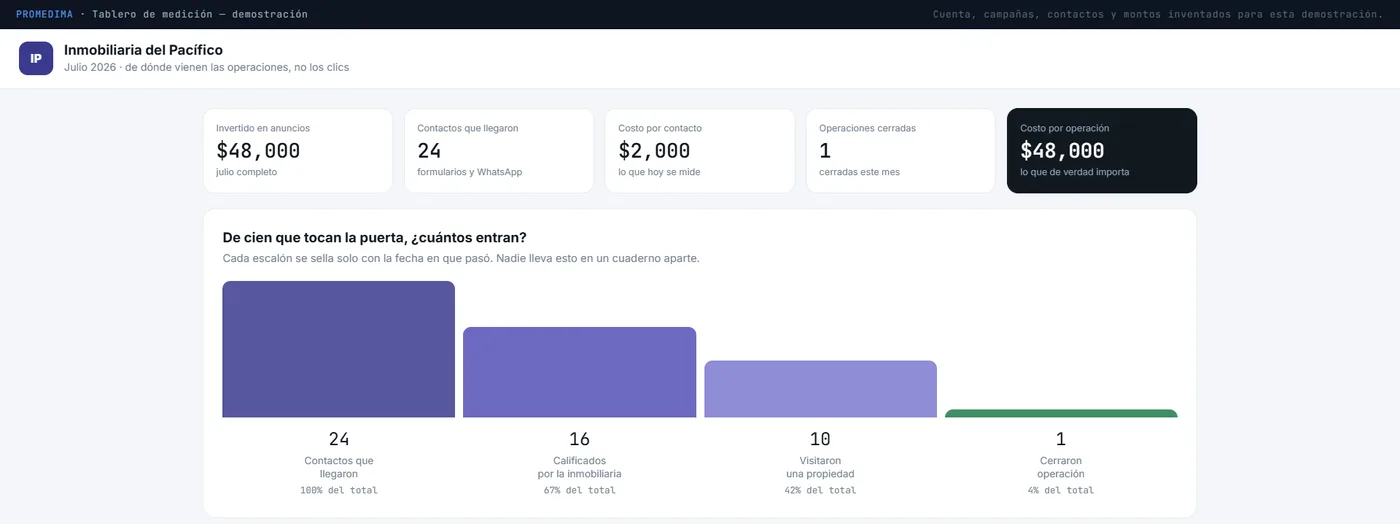Click the 'Inmobiliaria del Pacífico' title
Image resolution: width=1400 pixels, height=524 pixels.
[143, 49]
